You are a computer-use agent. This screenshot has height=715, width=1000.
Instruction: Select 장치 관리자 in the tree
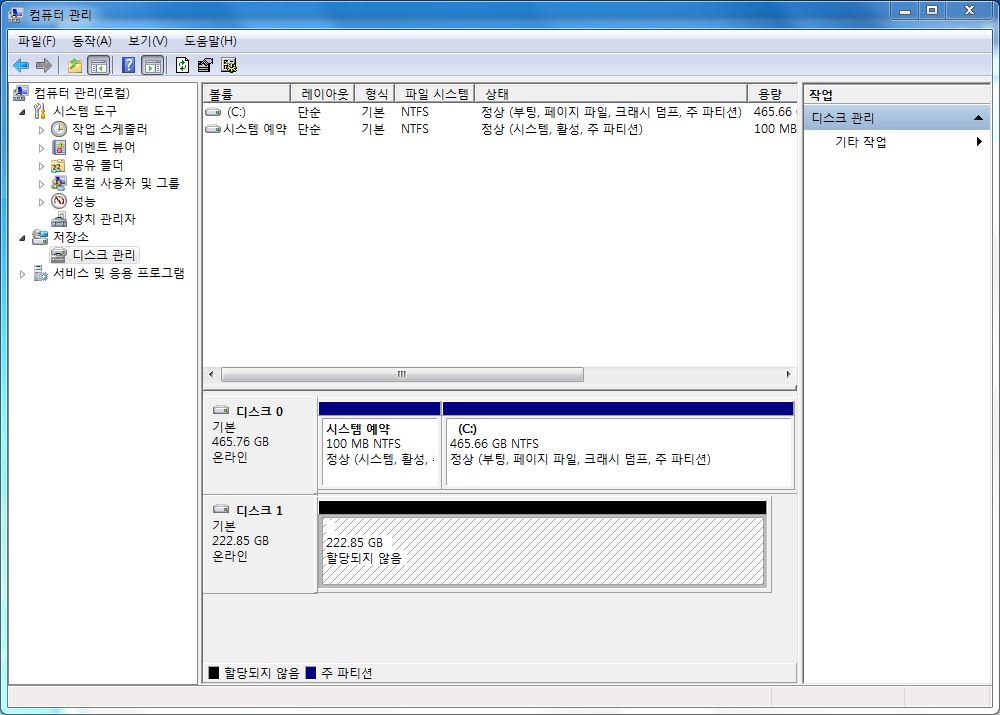(x=103, y=219)
